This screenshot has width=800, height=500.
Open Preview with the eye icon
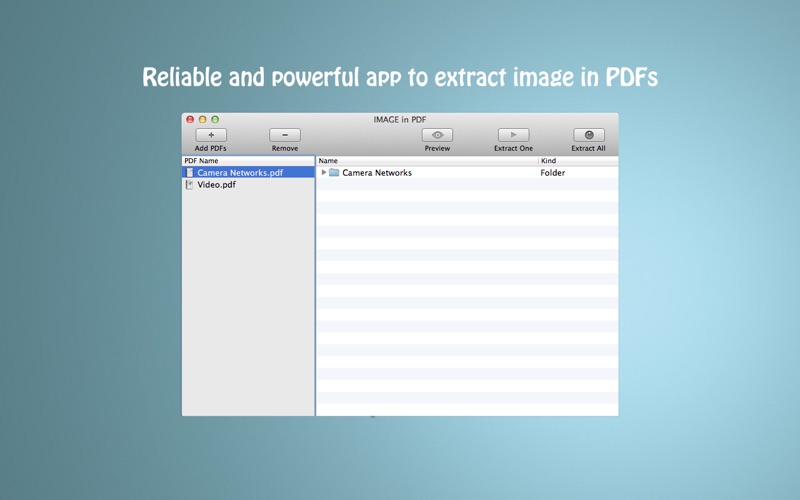[437, 135]
